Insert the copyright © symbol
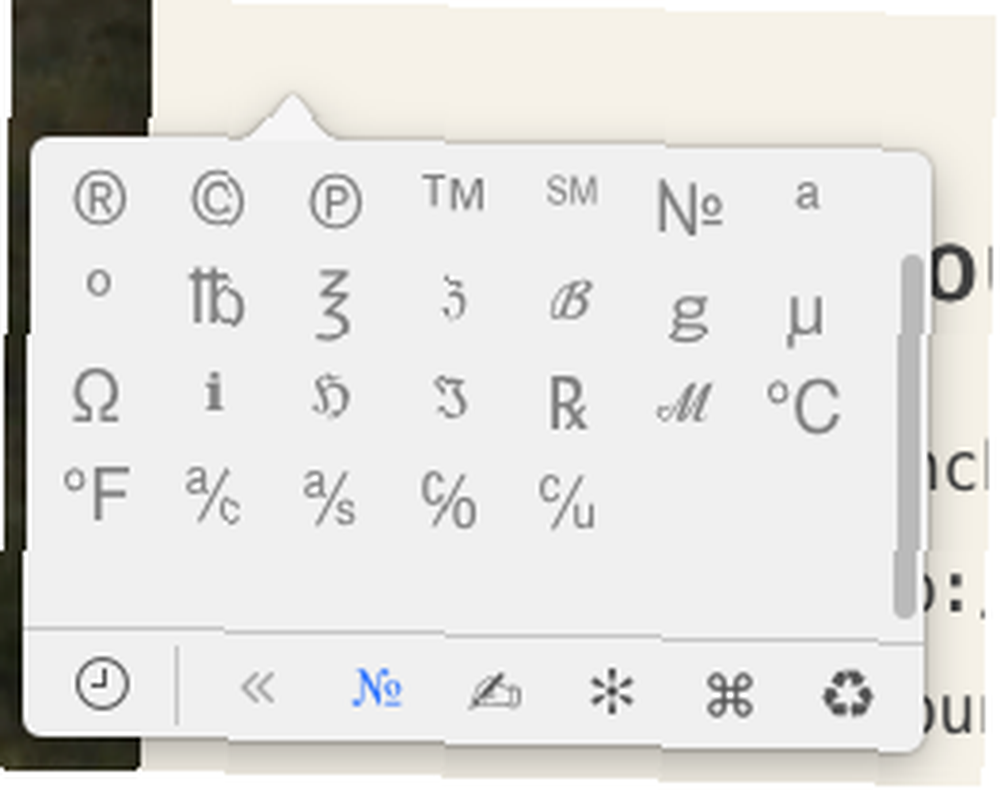Image resolution: width=1000 pixels, height=790 pixels. (217, 200)
